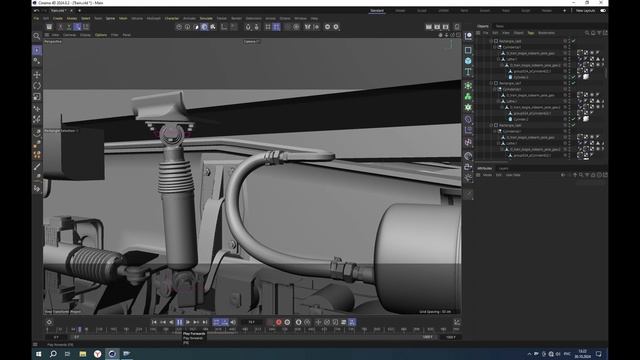Screen dimensions: 640x360
Task: Open the Simulate menu
Action: pos(206,18)
